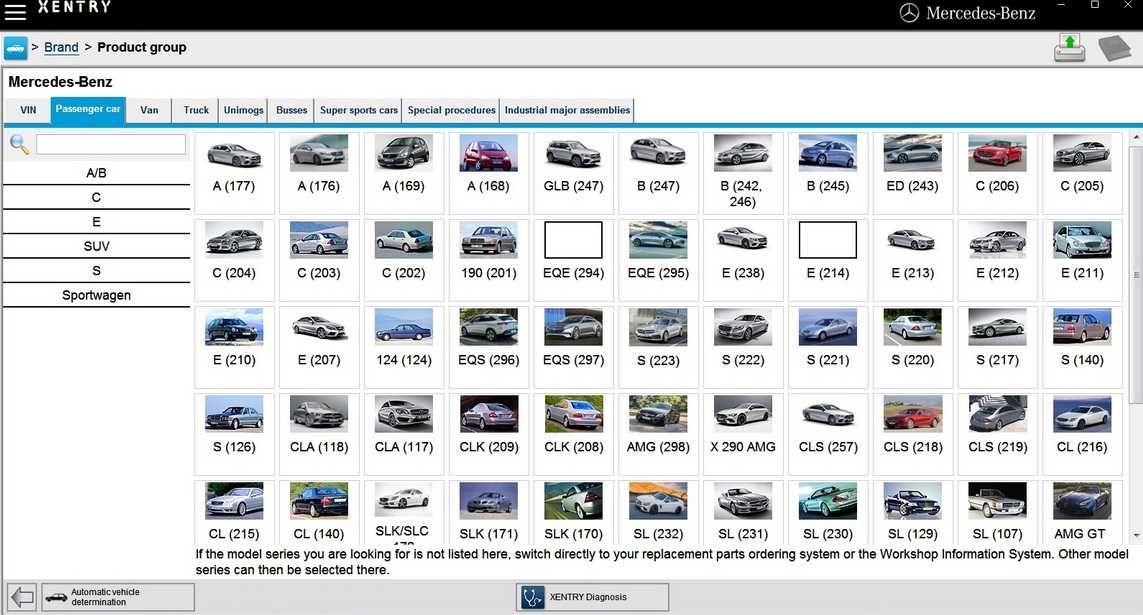Viewport: 1143px width, 615px height.
Task: Open the Unimogs tab
Action: tap(243, 110)
